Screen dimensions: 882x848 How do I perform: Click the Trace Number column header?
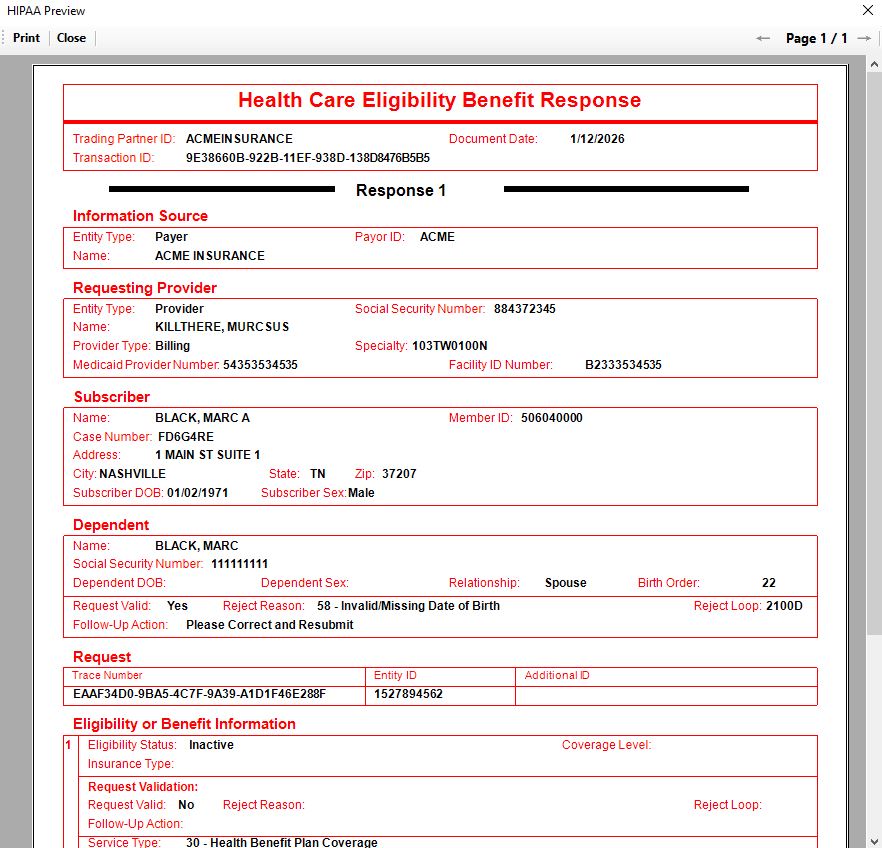click(x=107, y=675)
